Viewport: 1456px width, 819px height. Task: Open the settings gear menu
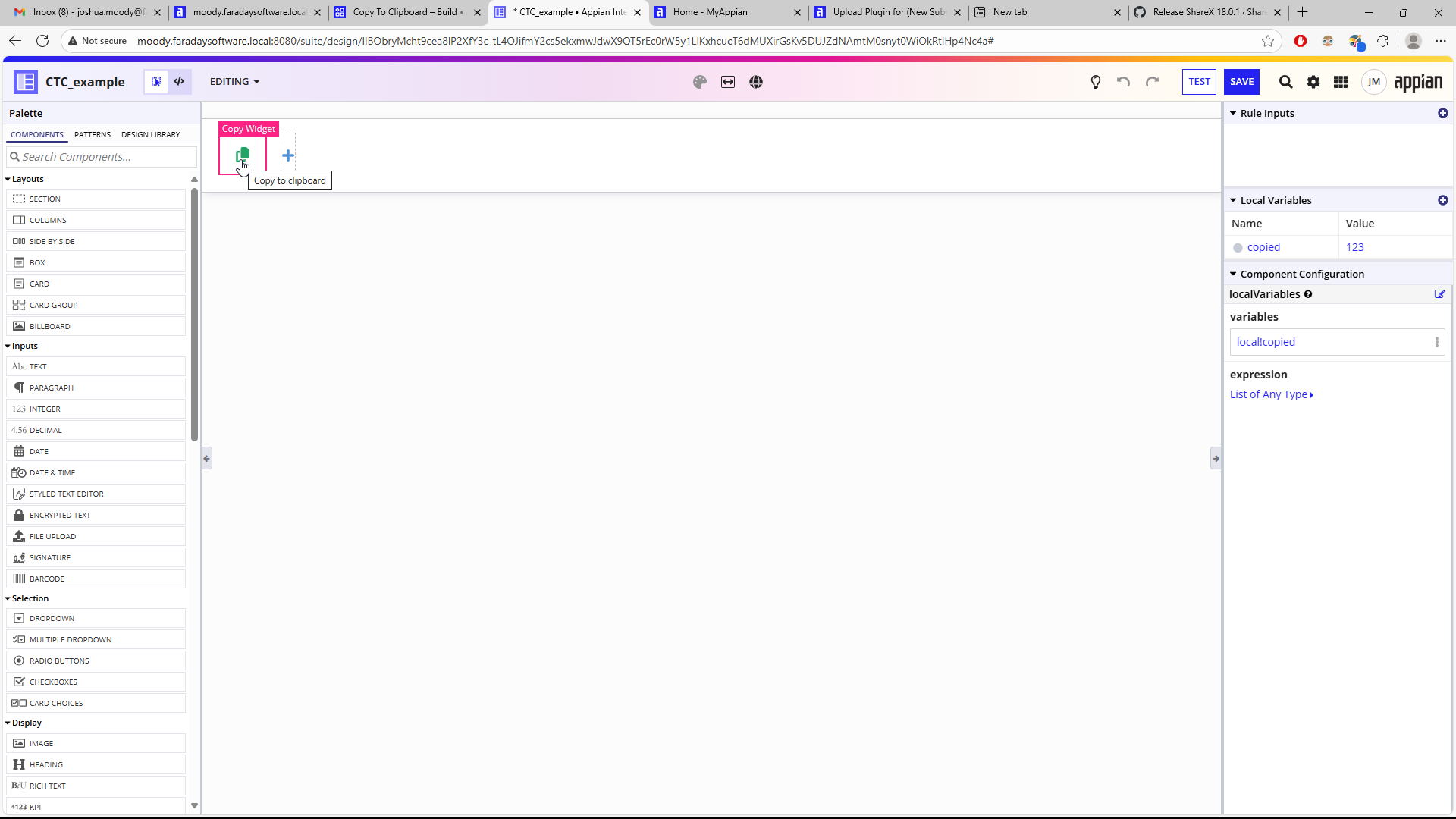[x=1313, y=82]
